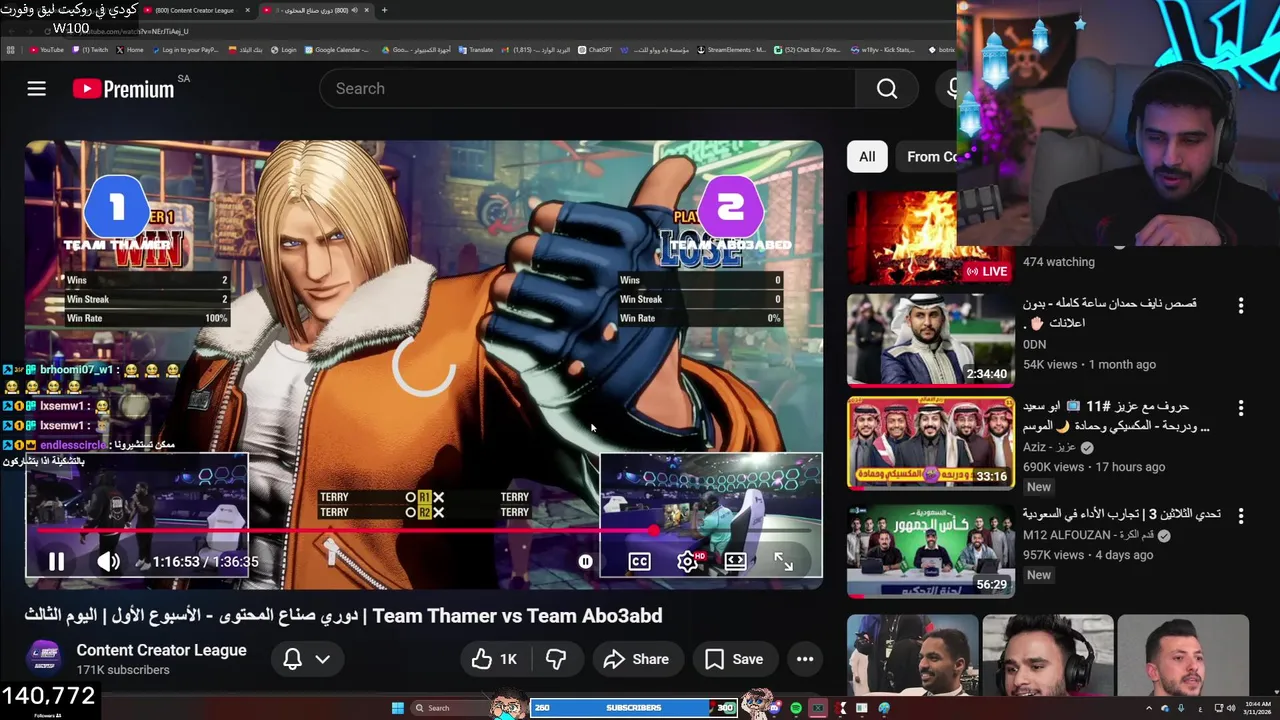Viewport: 1280px width, 720px height.
Task: Close the active YouTube browser tab
Action: point(366,10)
